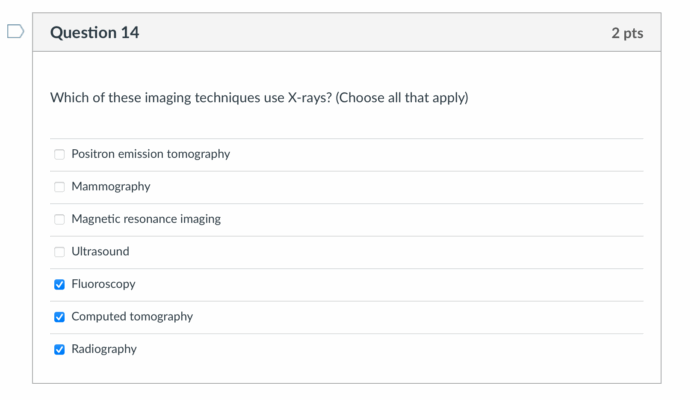
Task: Deselect the Computed tomography checkbox
Action: coord(59,317)
